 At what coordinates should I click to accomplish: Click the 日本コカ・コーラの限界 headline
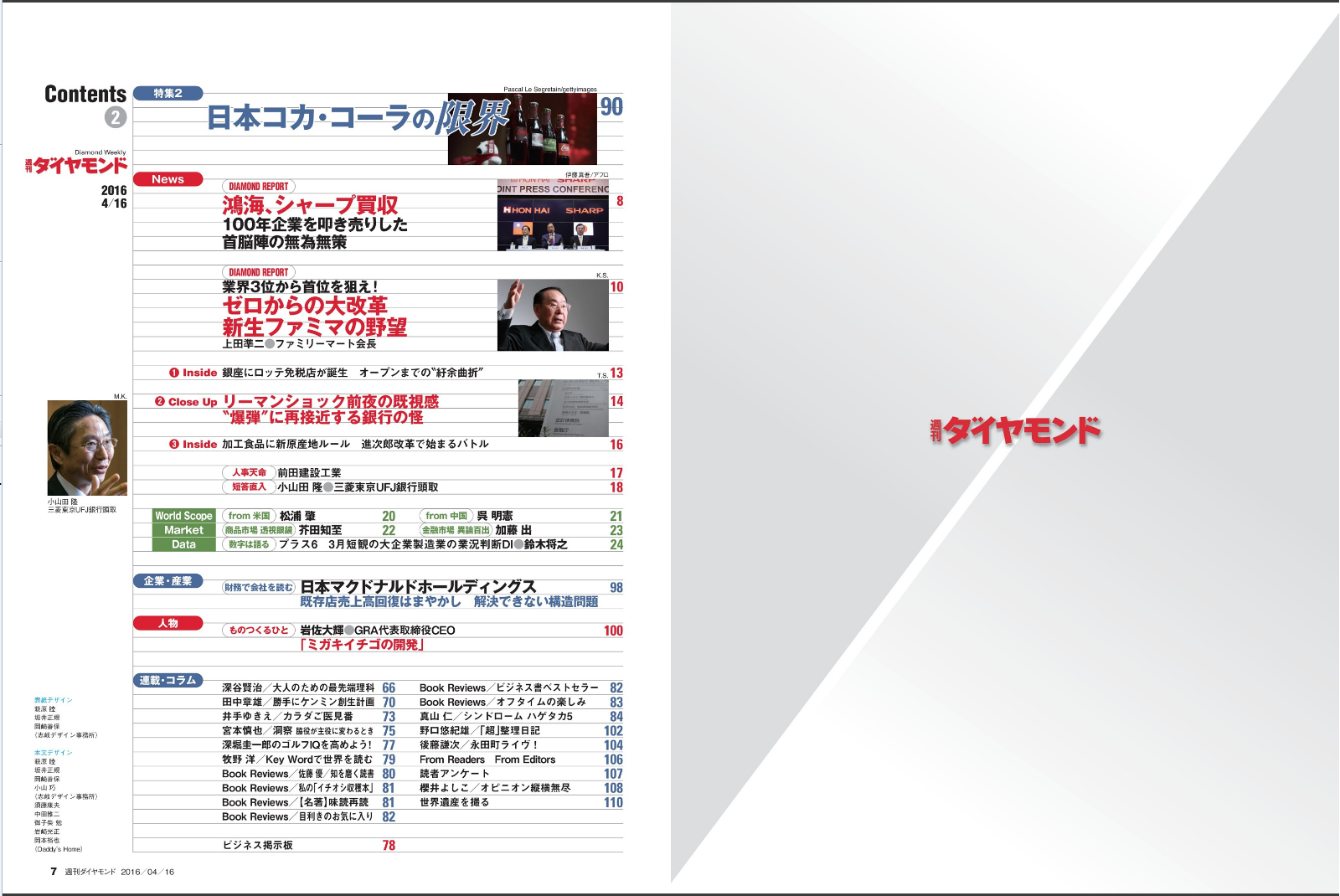click(358, 118)
